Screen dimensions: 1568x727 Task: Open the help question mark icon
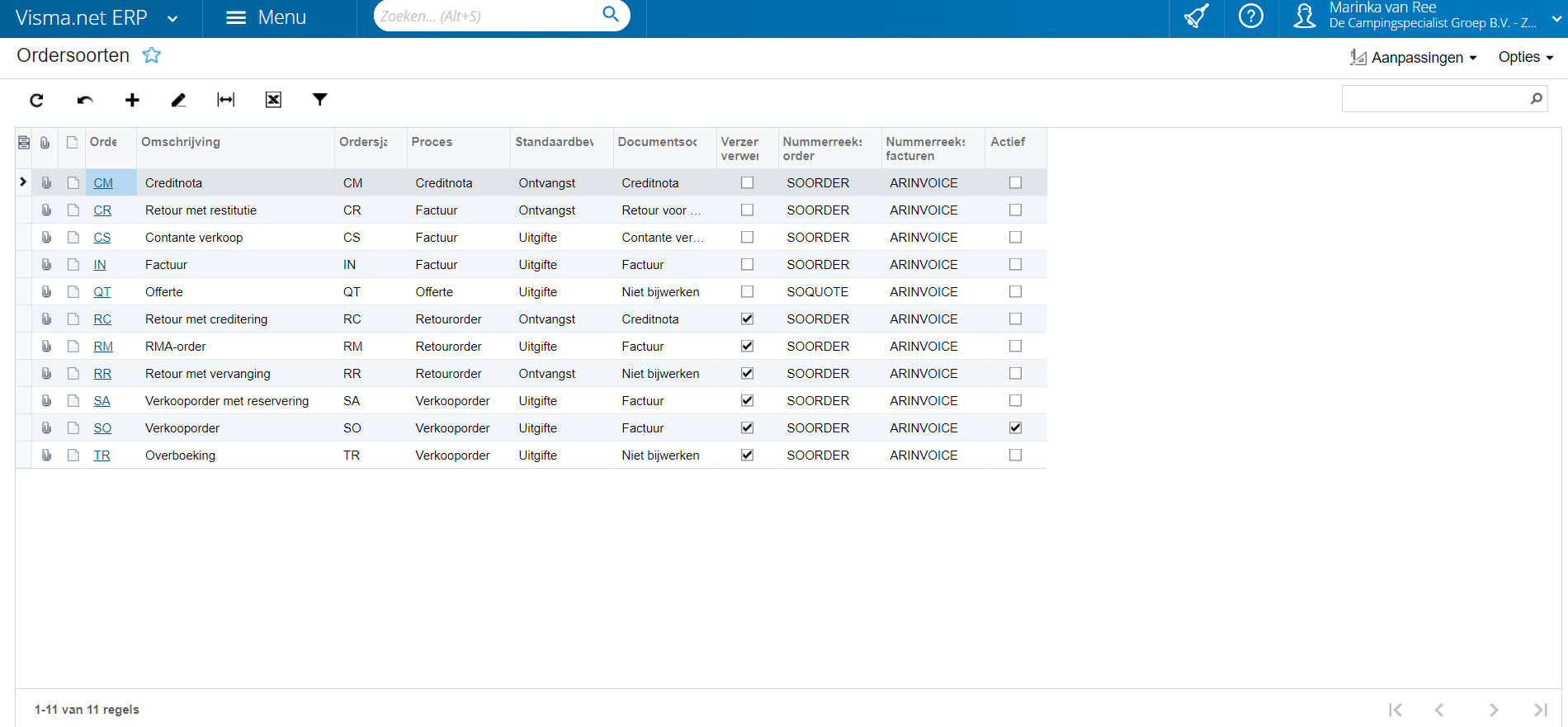click(x=1250, y=17)
